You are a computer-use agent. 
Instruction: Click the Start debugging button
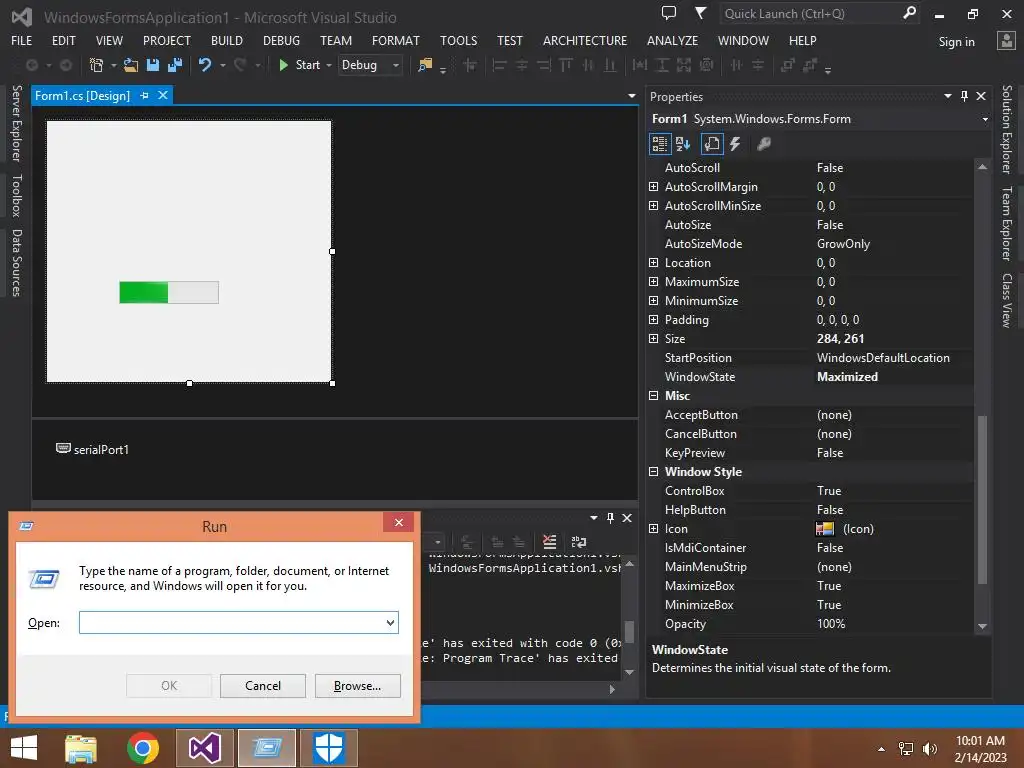tap(299, 65)
